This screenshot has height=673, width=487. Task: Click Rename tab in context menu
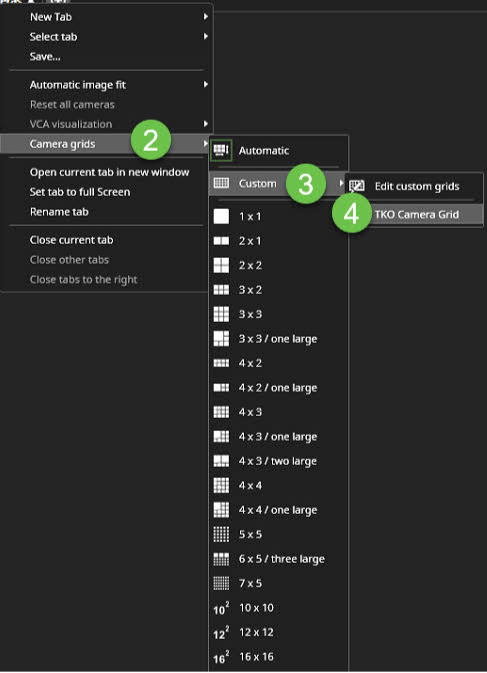(x=59, y=212)
